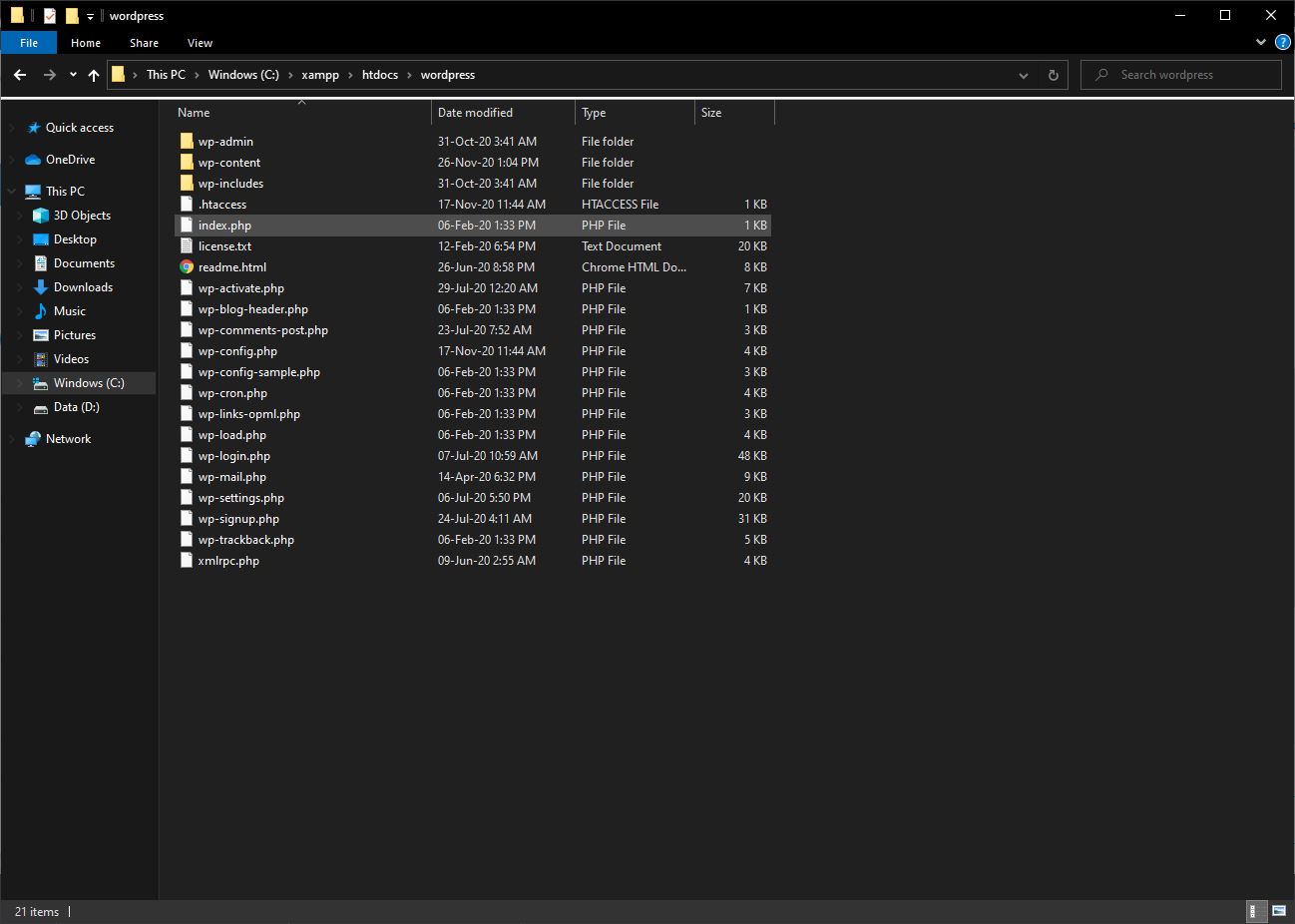Click the Network icon in sidebar
Screen dimensions: 1295x924
tap(33, 439)
